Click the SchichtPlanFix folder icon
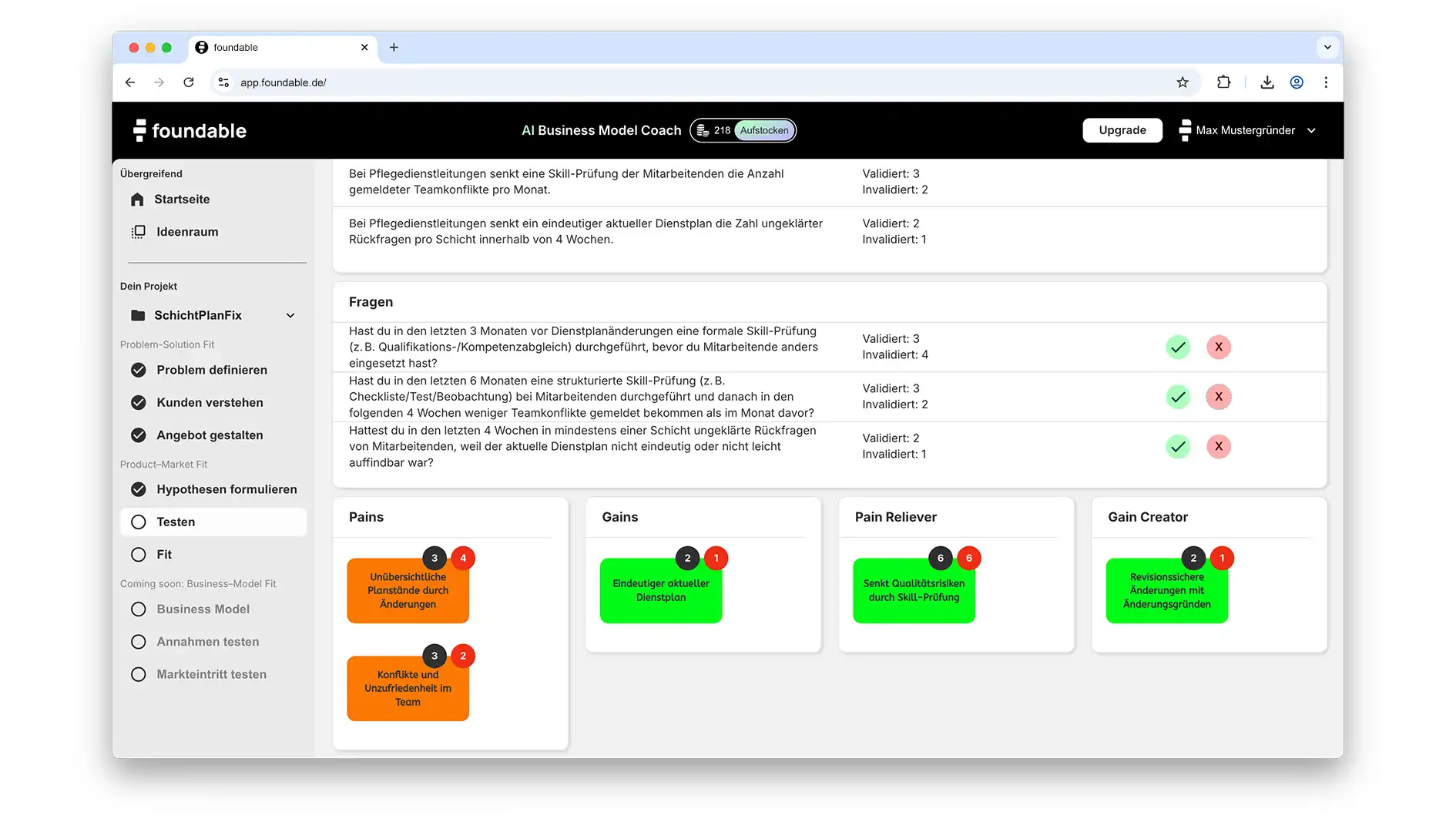Screen dimensions: 1456x819 (x=138, y=315)
